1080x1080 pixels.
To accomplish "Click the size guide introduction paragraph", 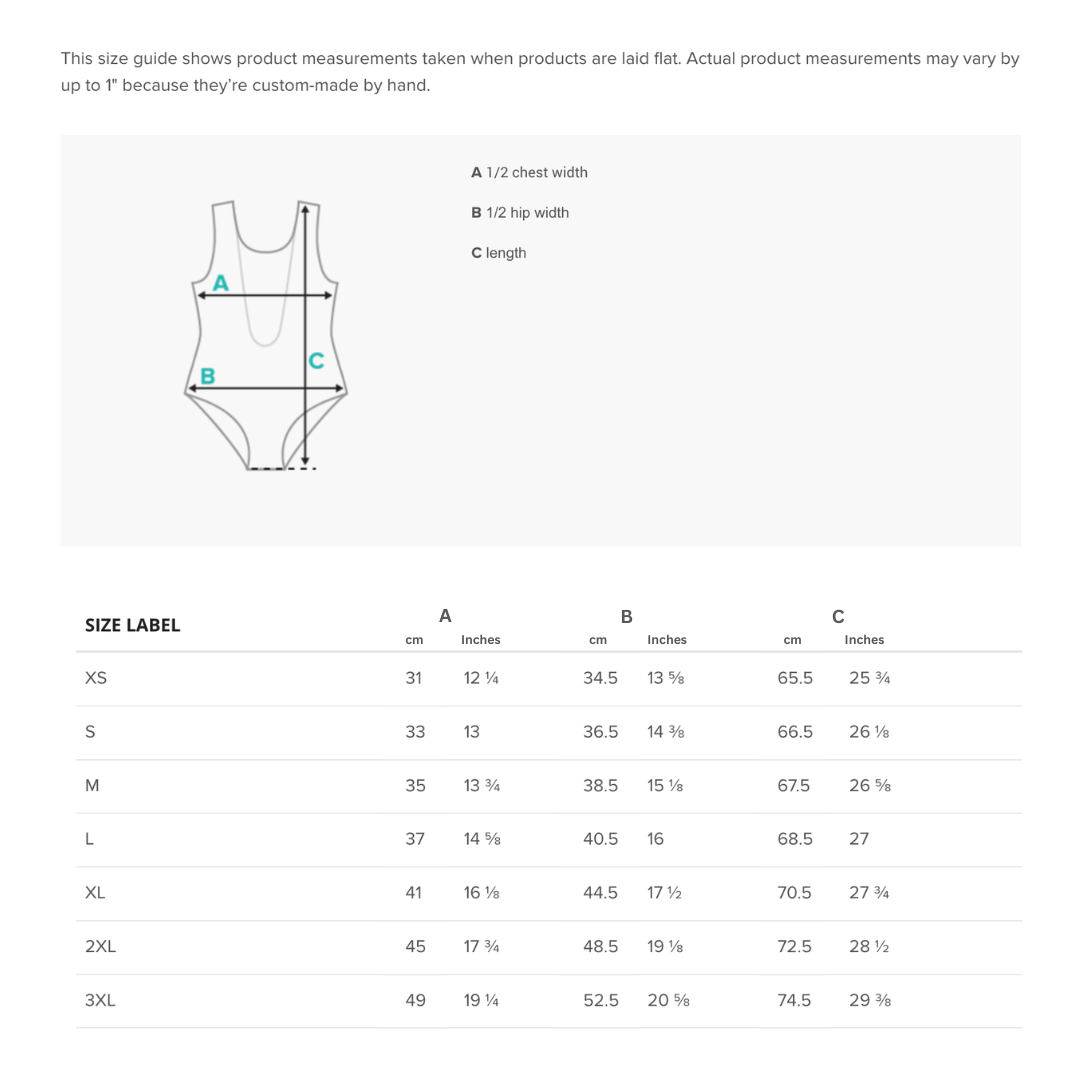I will coord(540,72).
